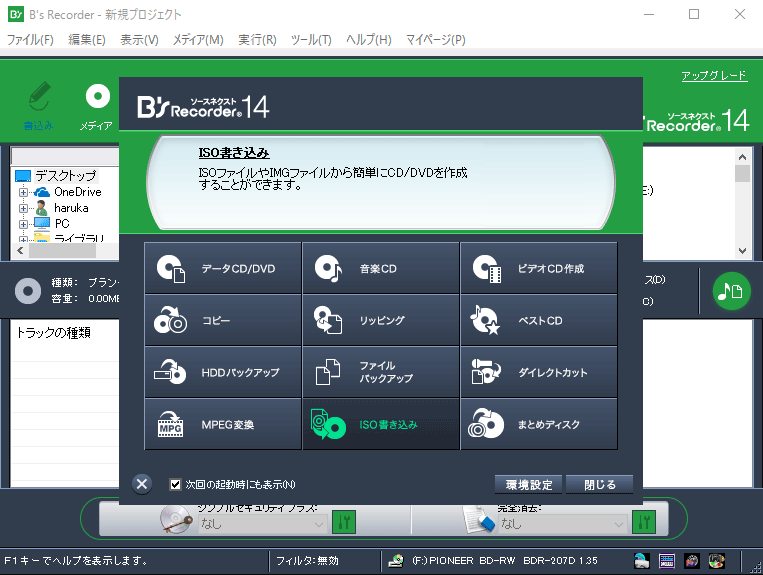
Task: Select the haruka user folder
Action: (71, 208)
